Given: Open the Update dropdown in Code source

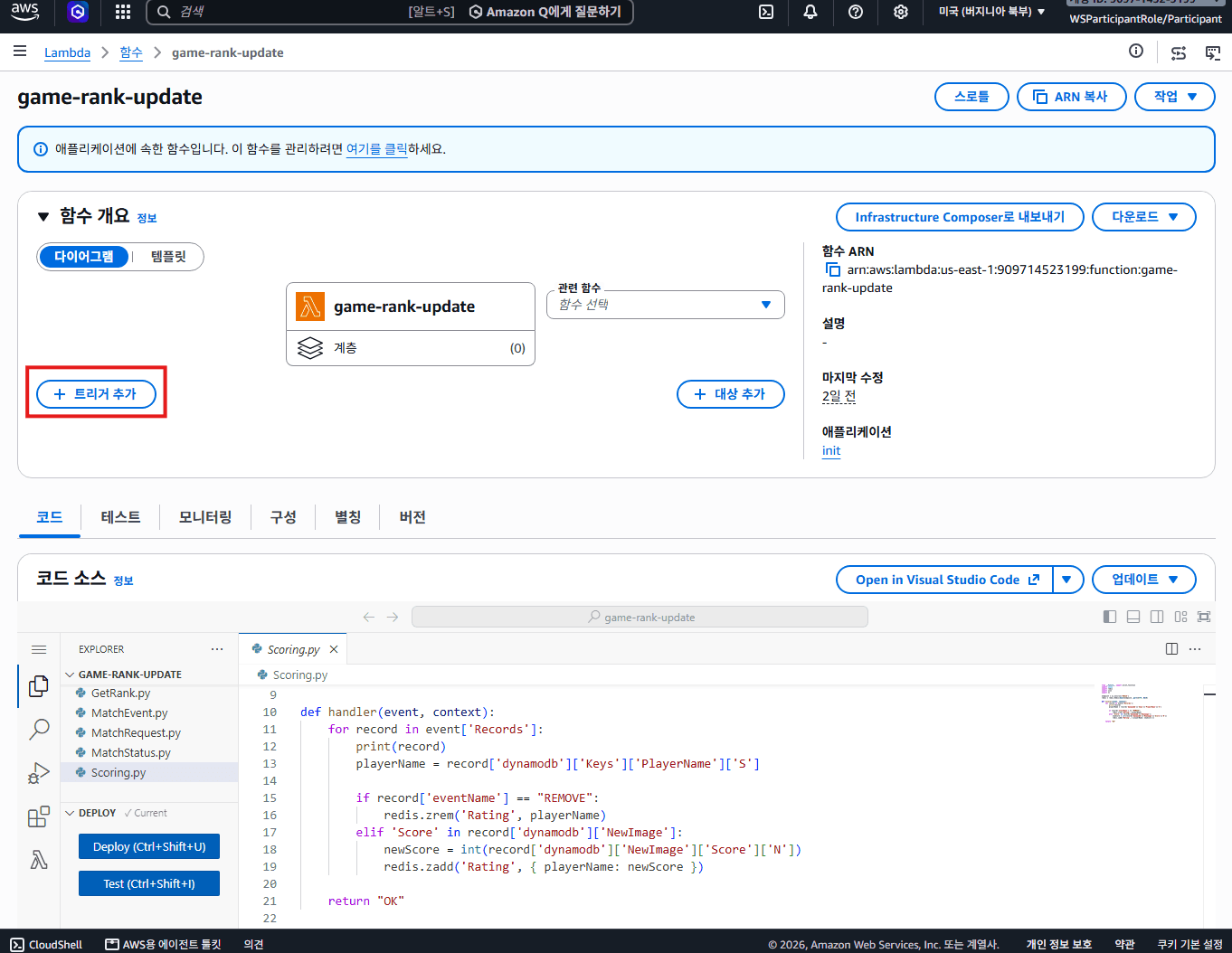Looking at the screenshot, I should (1144, 580).
